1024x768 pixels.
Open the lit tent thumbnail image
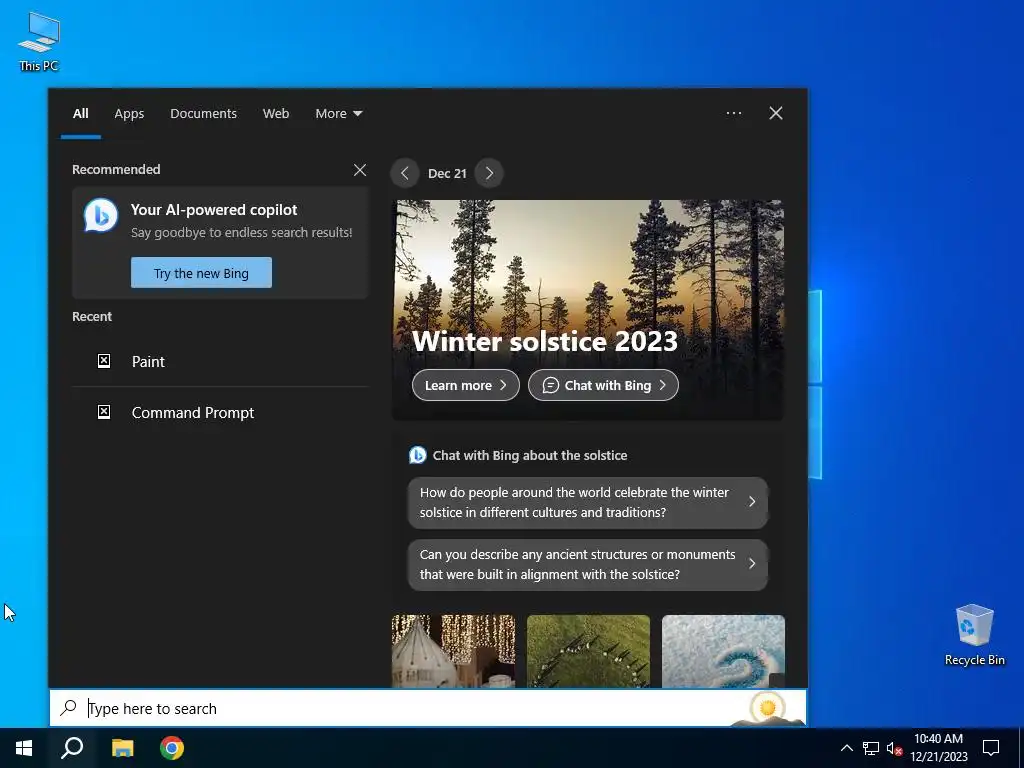(453, 650)
